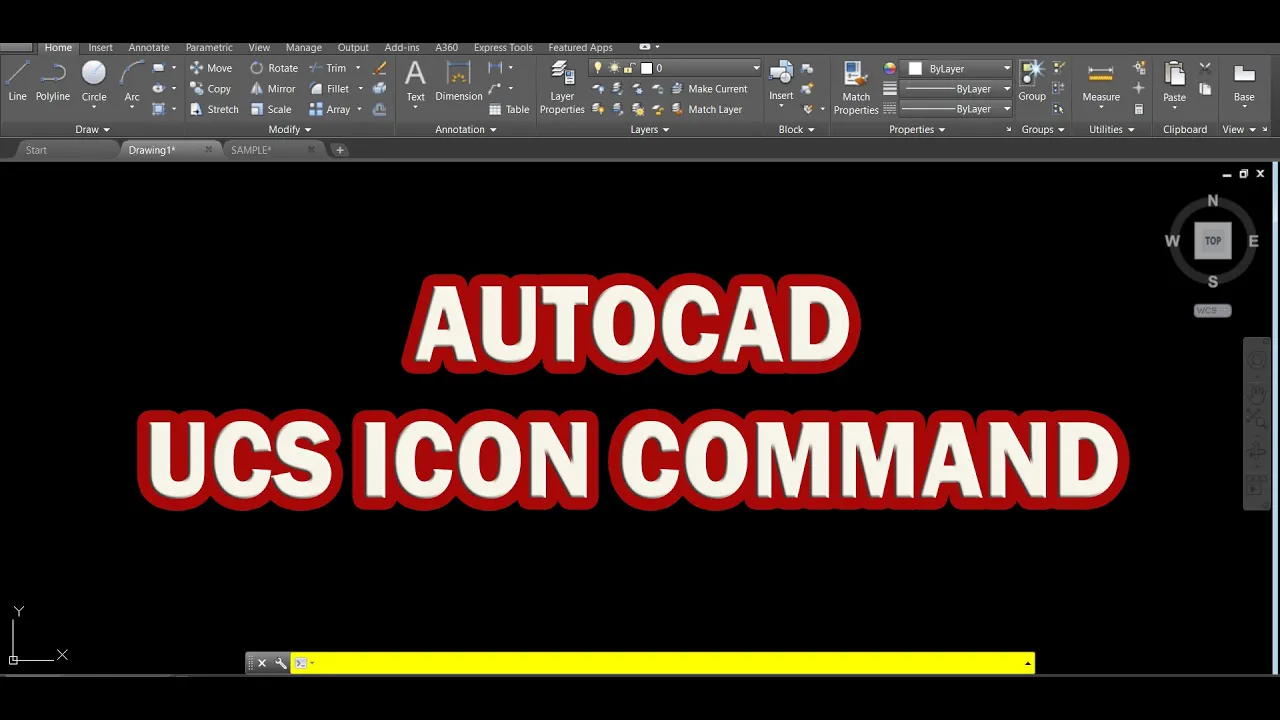
Task: Toggle layer on/off lightbulb icon
Action: 598,68
